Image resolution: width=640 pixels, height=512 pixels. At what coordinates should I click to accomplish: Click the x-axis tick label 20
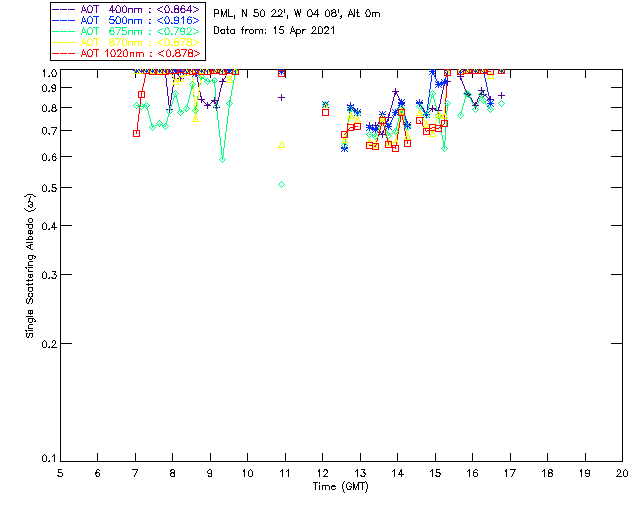point(622,473)
